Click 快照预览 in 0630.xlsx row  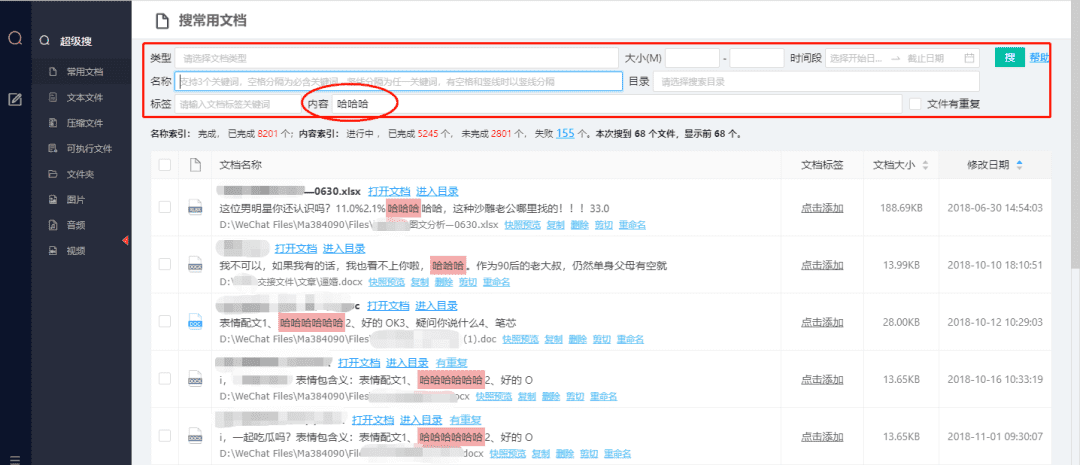point(522,225)
